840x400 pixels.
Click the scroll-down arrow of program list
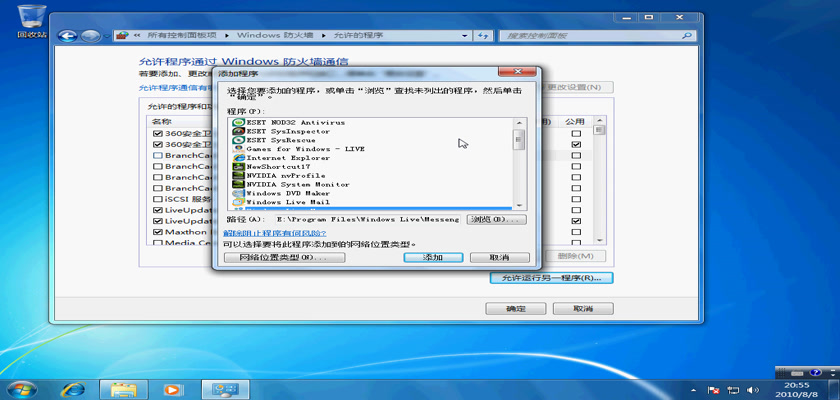pos(519,204)
